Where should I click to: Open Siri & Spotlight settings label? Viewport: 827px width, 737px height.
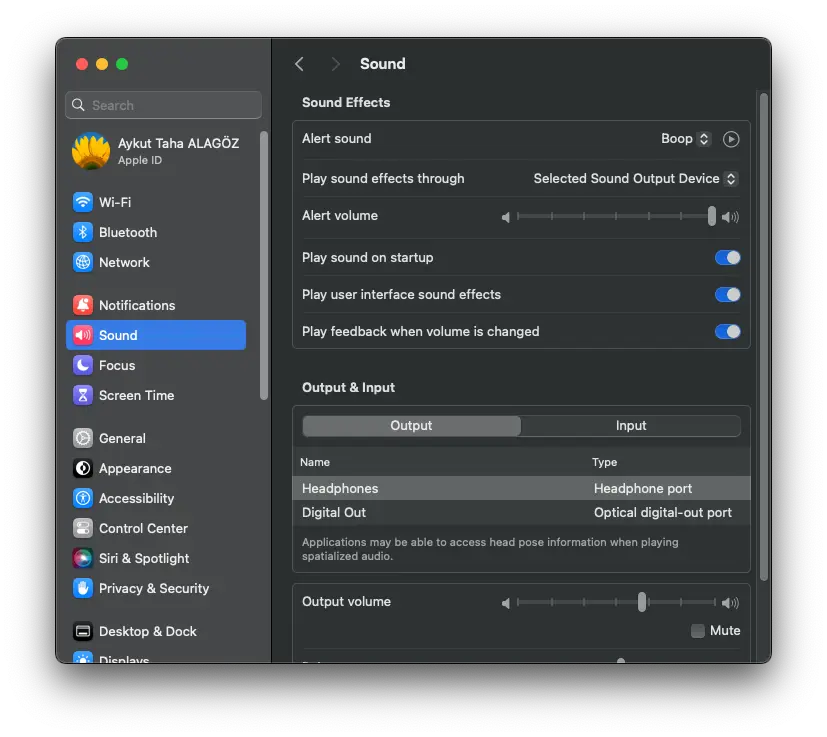144,558
